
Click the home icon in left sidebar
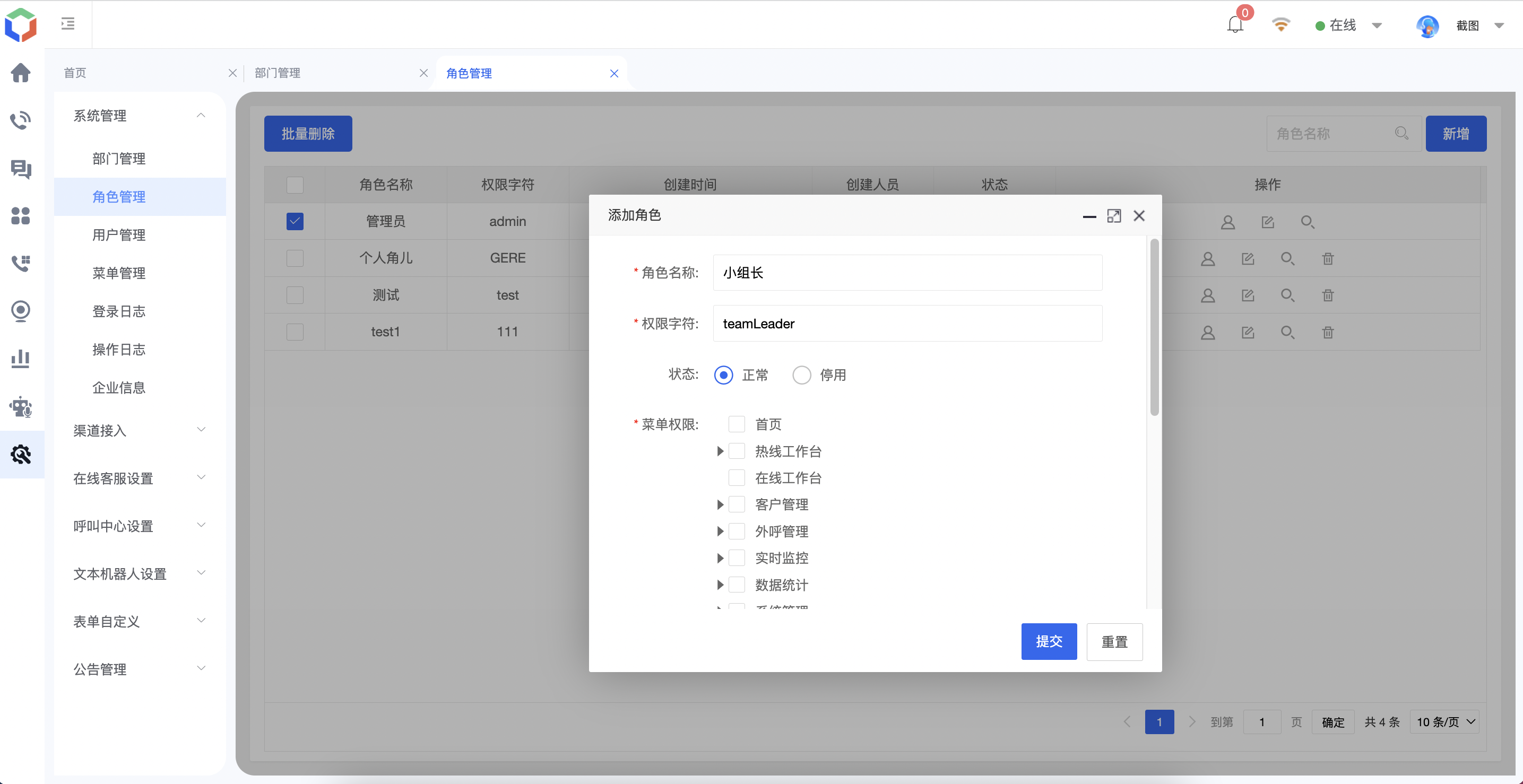point(21,73)
